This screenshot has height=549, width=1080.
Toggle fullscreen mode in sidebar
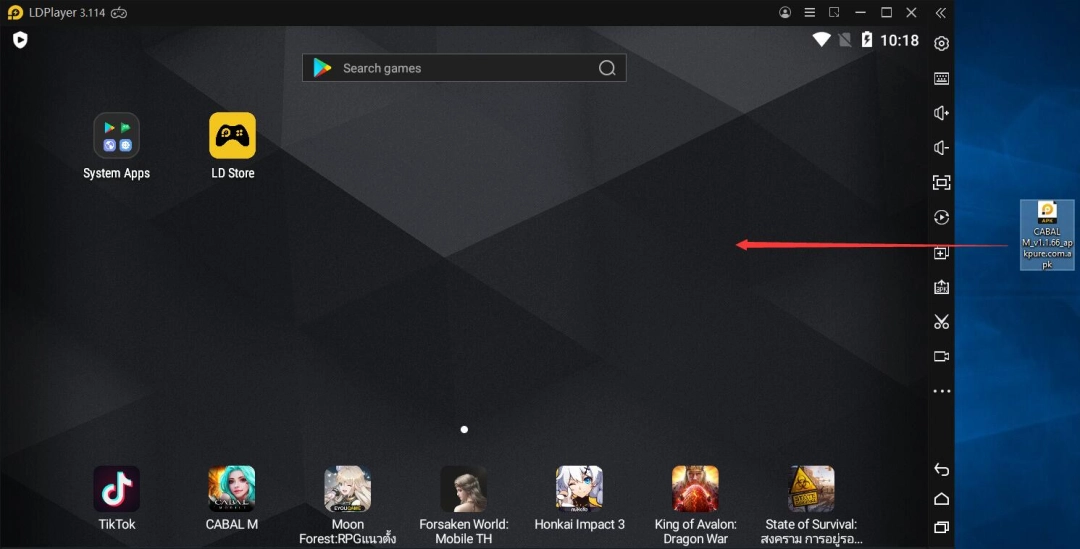click(x=941, y=183)
